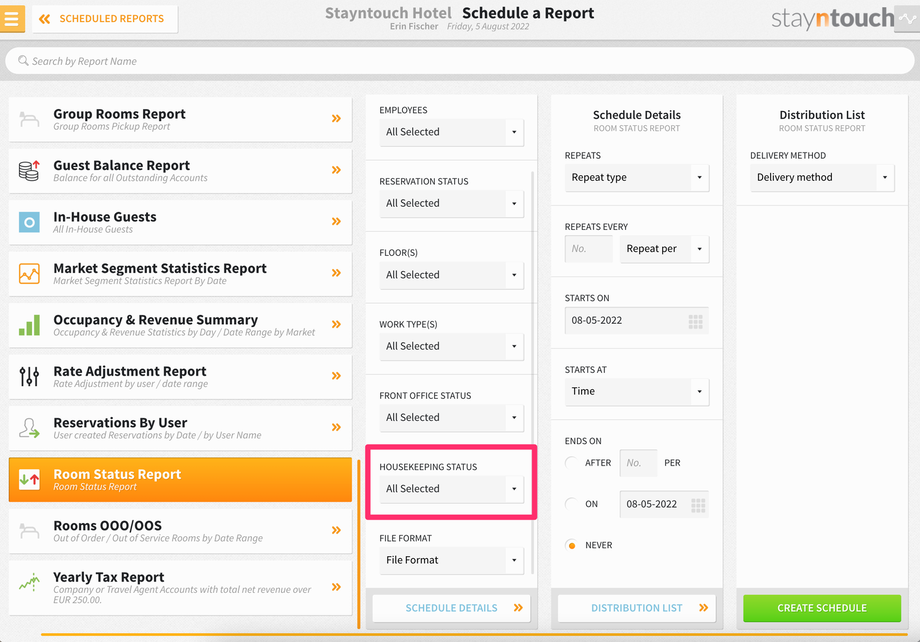The width and height of the screenshot is (920, 642).
Task: Select Group Rooms Report title text
Action: 119,114
